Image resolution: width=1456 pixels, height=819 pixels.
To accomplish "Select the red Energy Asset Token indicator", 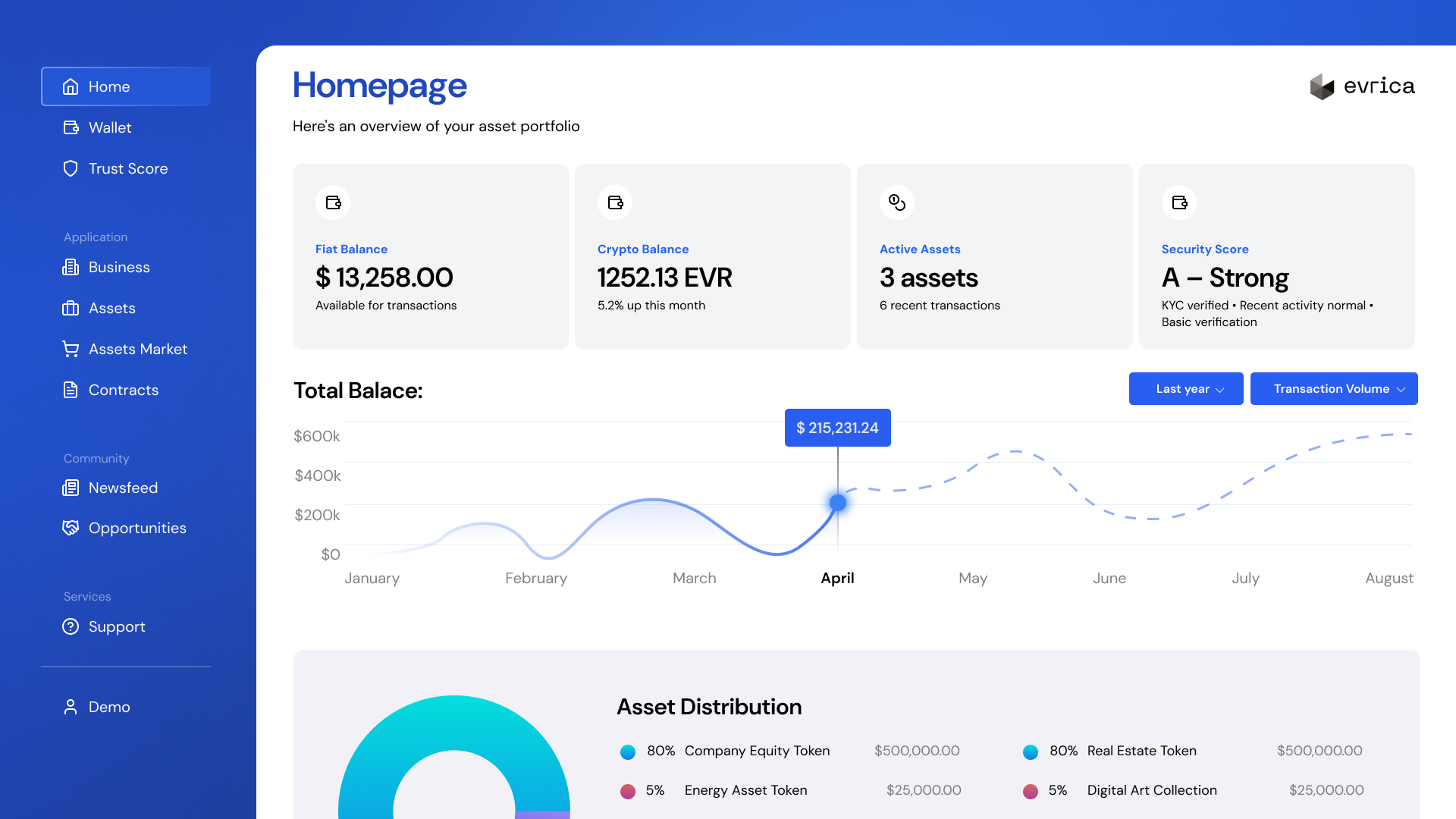I will click(x=627, y=790).
